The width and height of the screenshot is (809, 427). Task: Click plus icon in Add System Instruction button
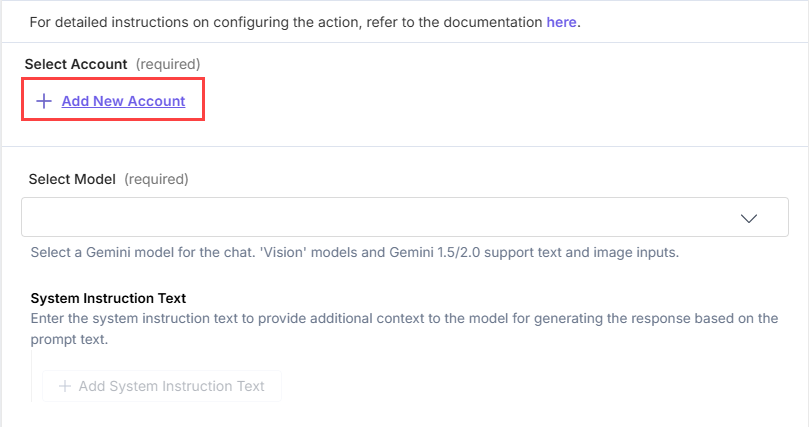coord(65,386)
